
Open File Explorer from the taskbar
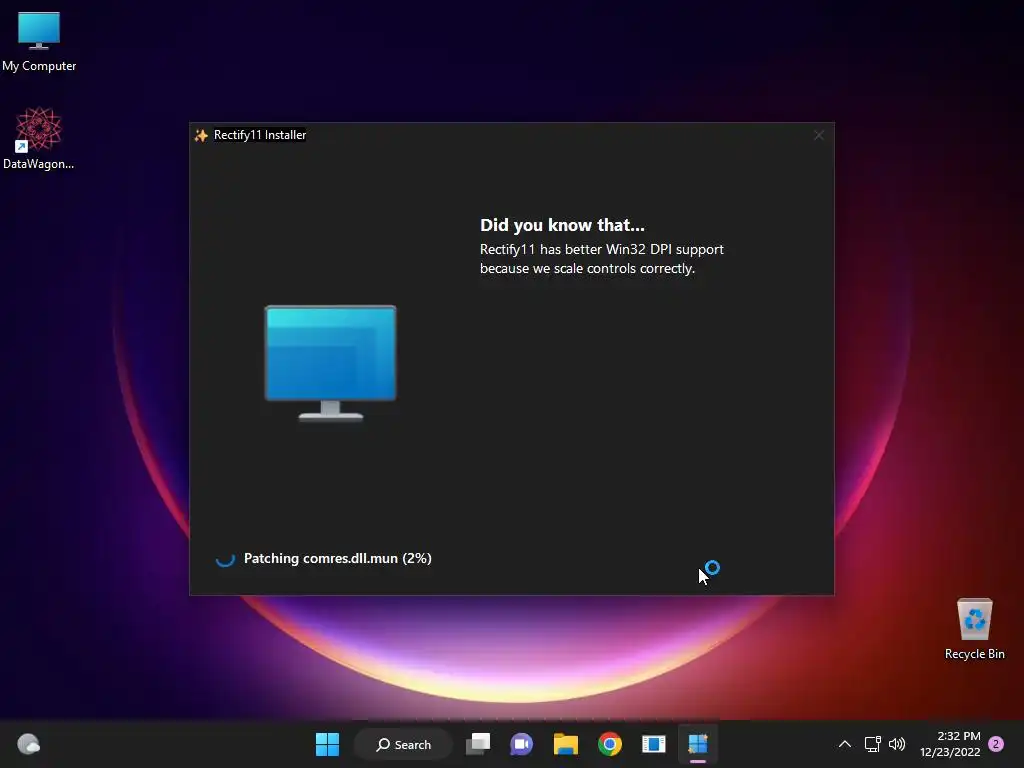[x=566, y=744]
